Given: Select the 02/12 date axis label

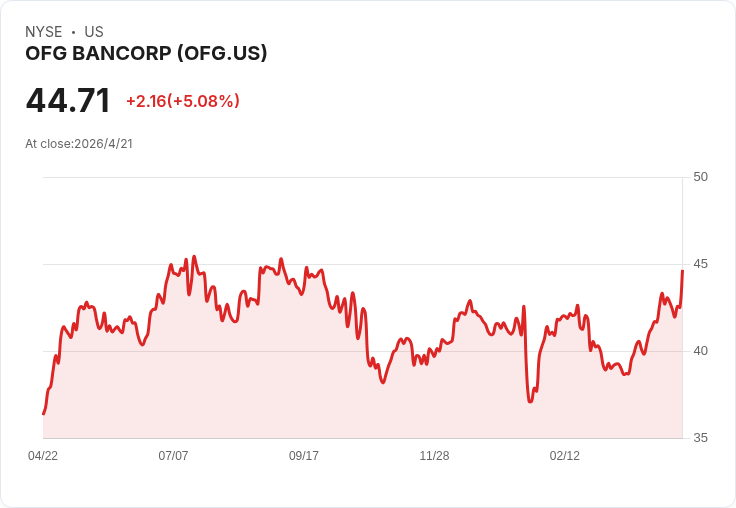Looking at the screenshot, I should (565, 455).
